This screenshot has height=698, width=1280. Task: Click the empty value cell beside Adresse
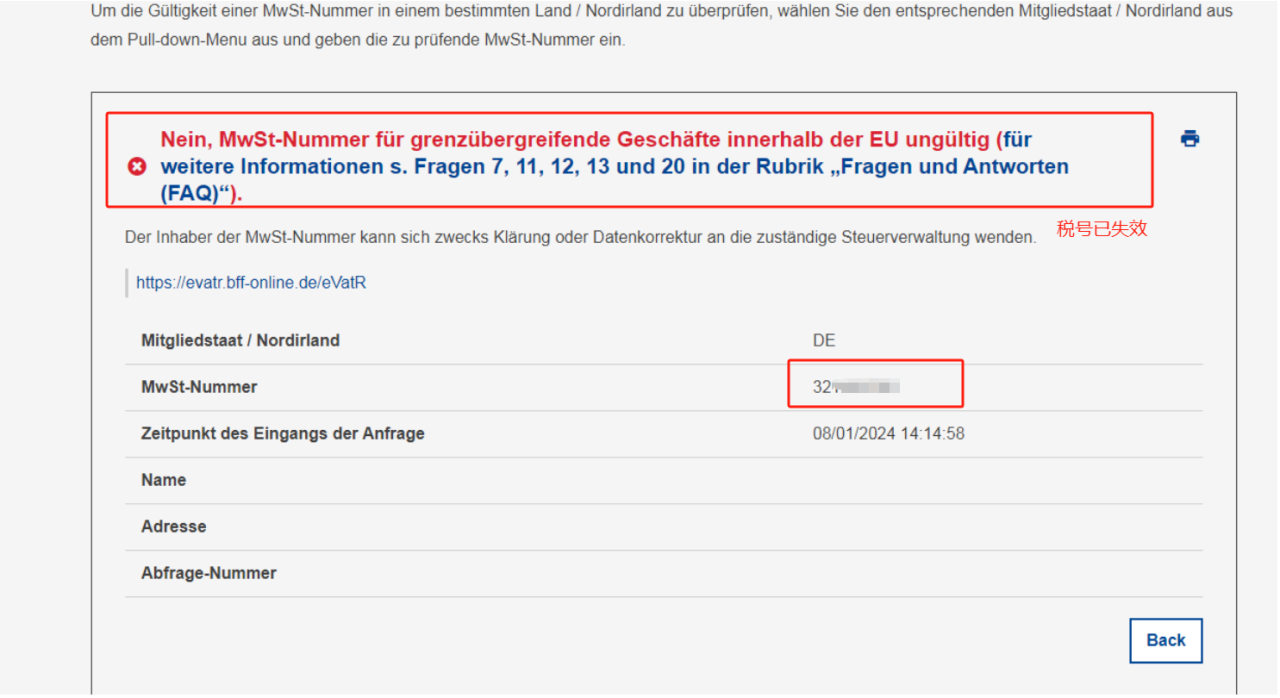click(x=1000, y=526)
